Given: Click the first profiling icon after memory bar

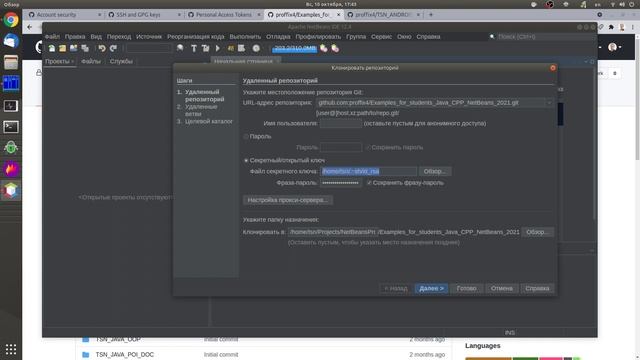Looking at the screenshot, I should point(324,49).
